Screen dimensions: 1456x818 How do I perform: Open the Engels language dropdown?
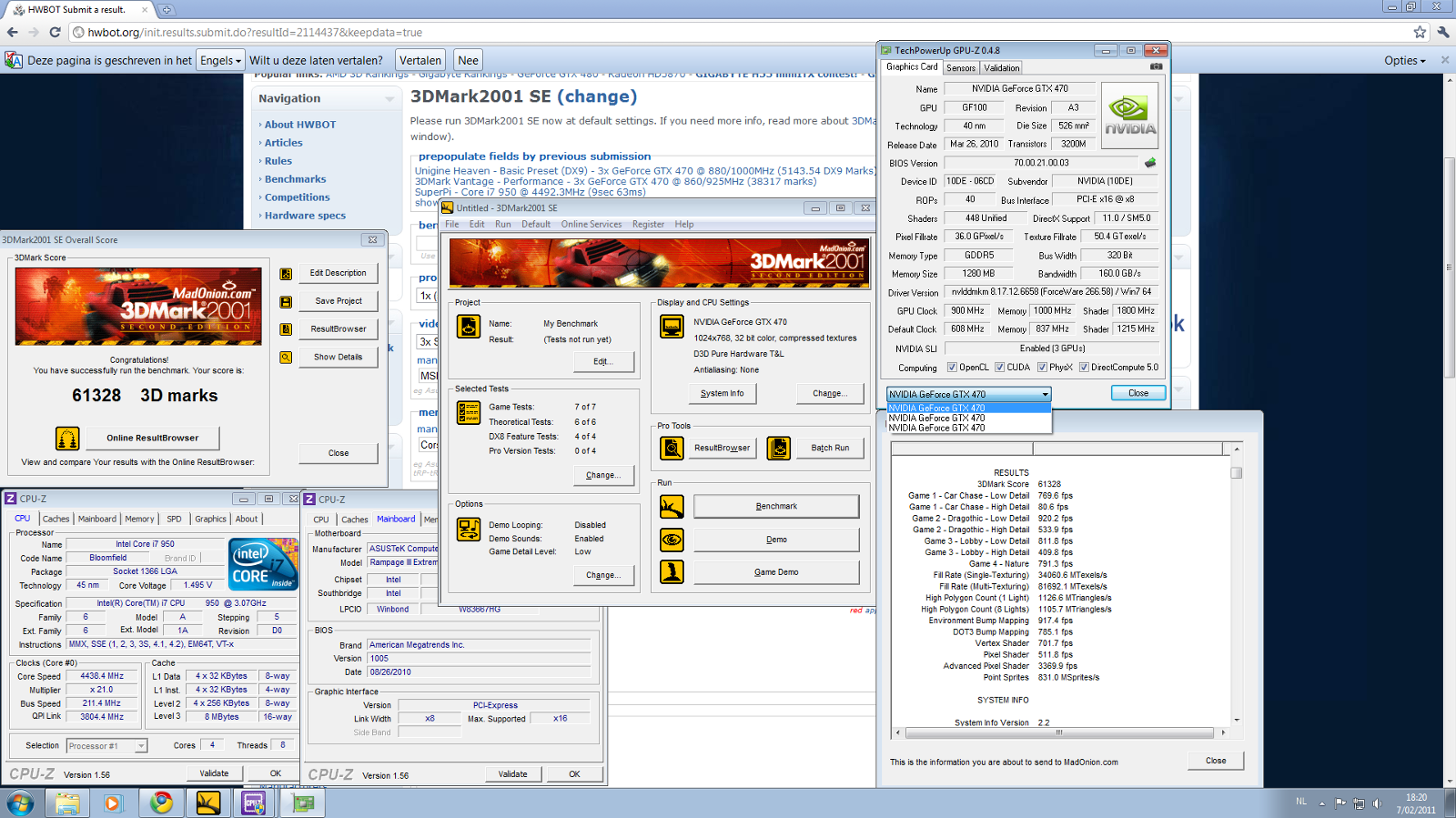pyautogui.click(x=220, y=60)
